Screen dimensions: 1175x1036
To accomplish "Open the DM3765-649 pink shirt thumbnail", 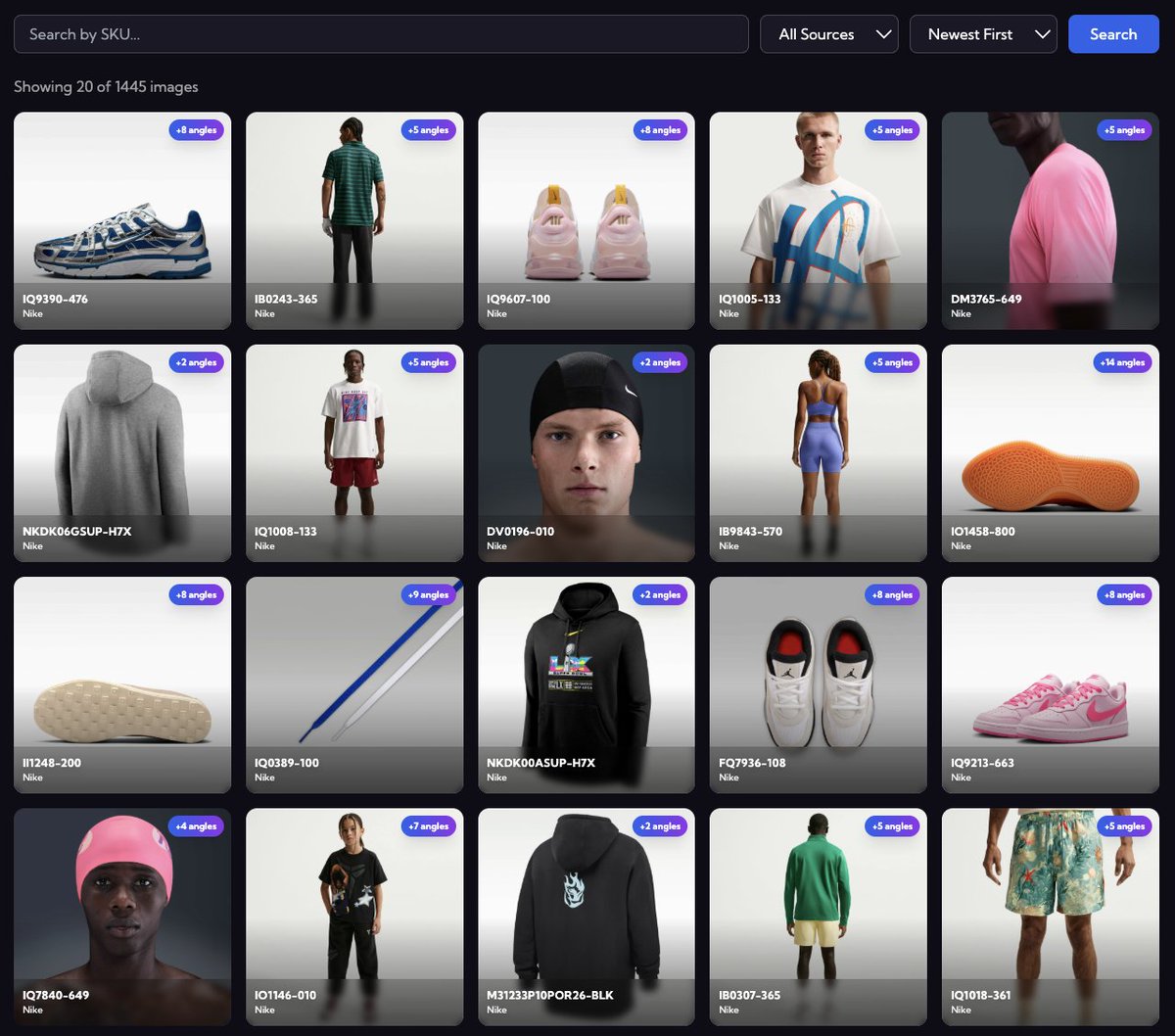I will click(x=1051, y=220).
